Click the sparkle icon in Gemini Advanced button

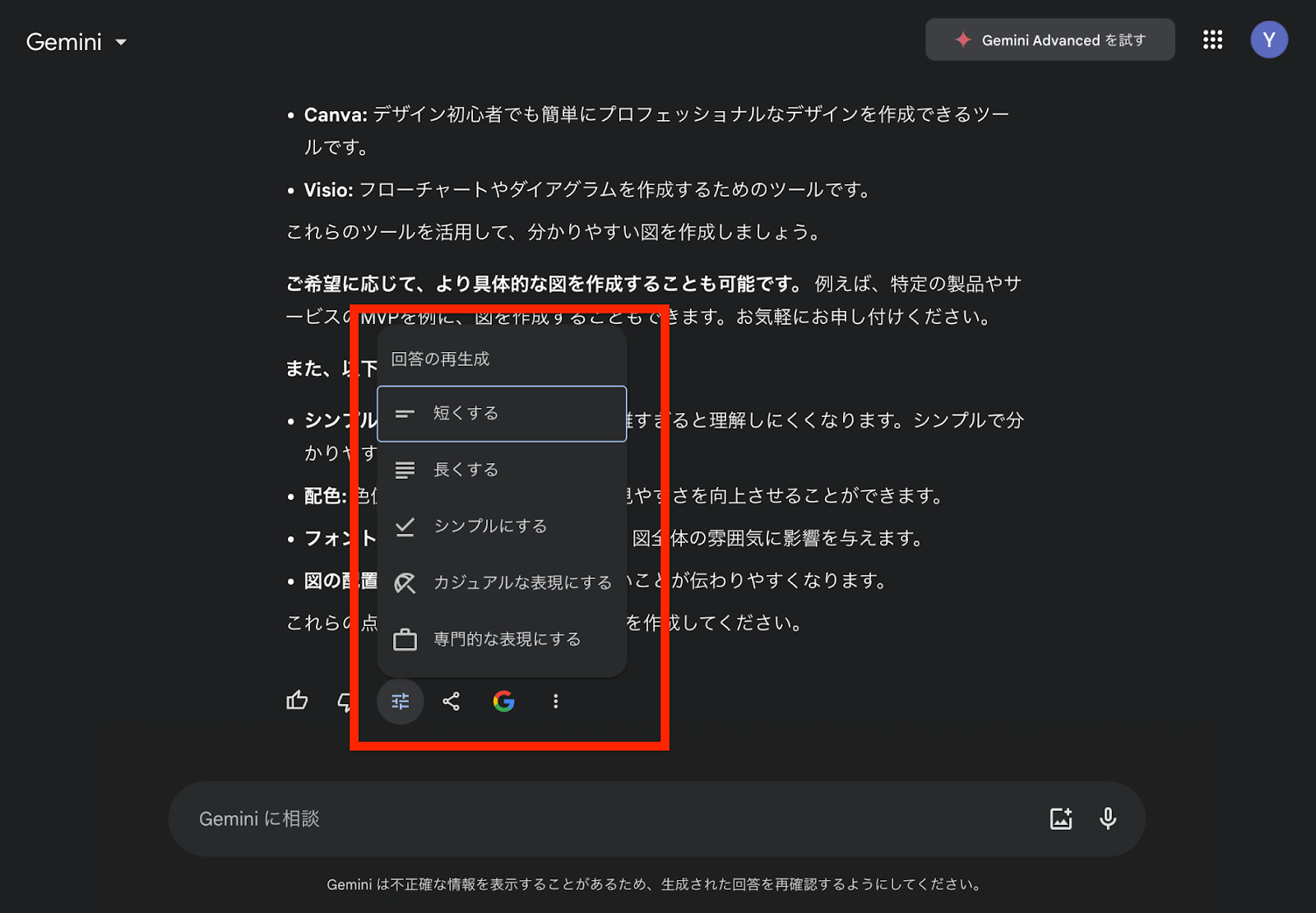click(x=963, y=39)
